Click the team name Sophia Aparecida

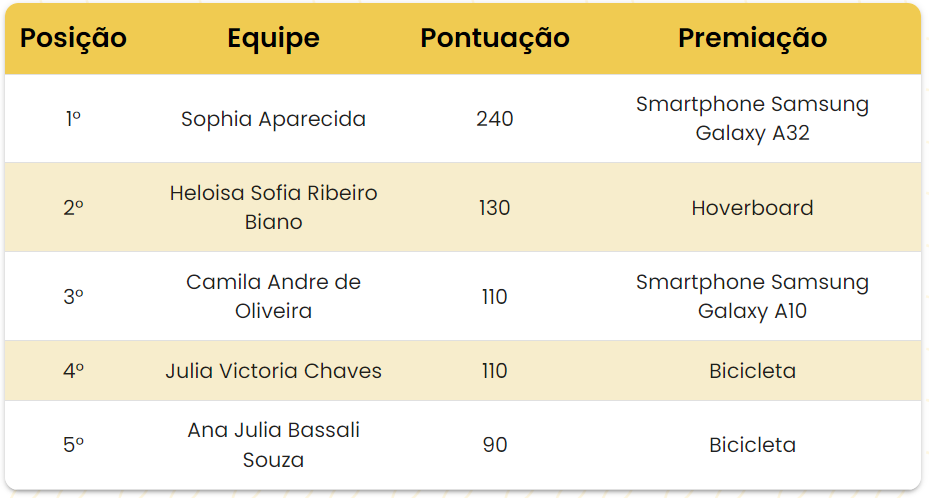pos(273,119)
